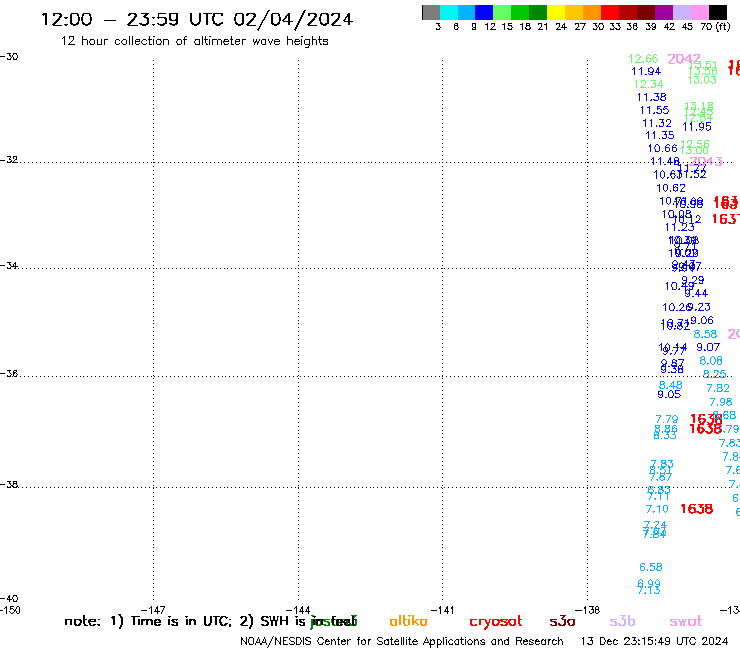Choose the 's3b' satellite legend label

(622, 621)
